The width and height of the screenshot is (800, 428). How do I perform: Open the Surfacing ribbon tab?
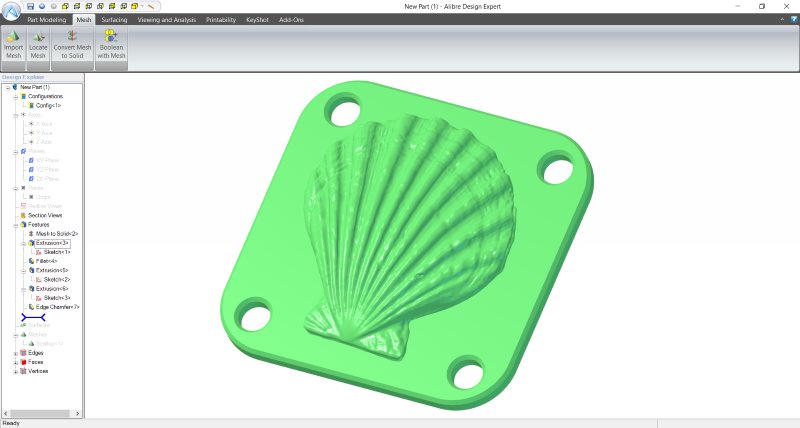click(x=114, y=19)
